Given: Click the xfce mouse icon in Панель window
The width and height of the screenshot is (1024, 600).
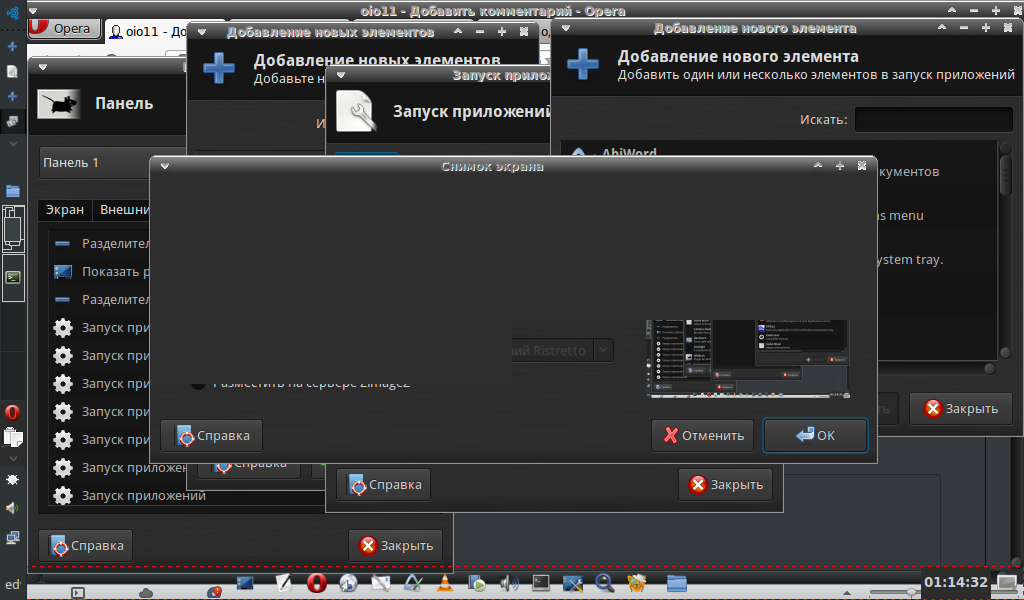Looking at the screenshot, I should [59, 104].
